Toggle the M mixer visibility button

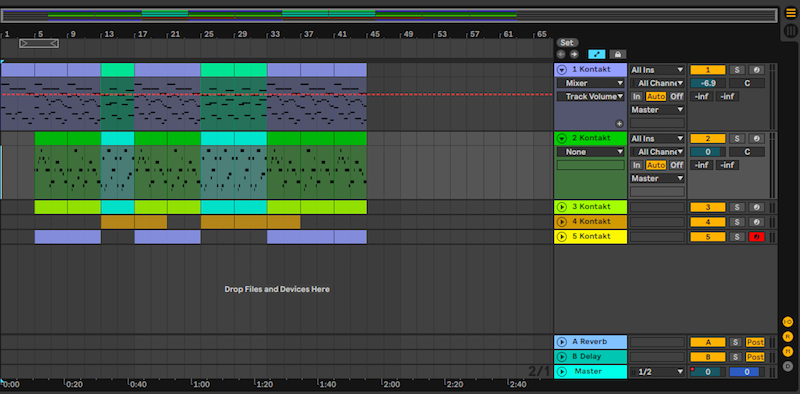(788, 351)
